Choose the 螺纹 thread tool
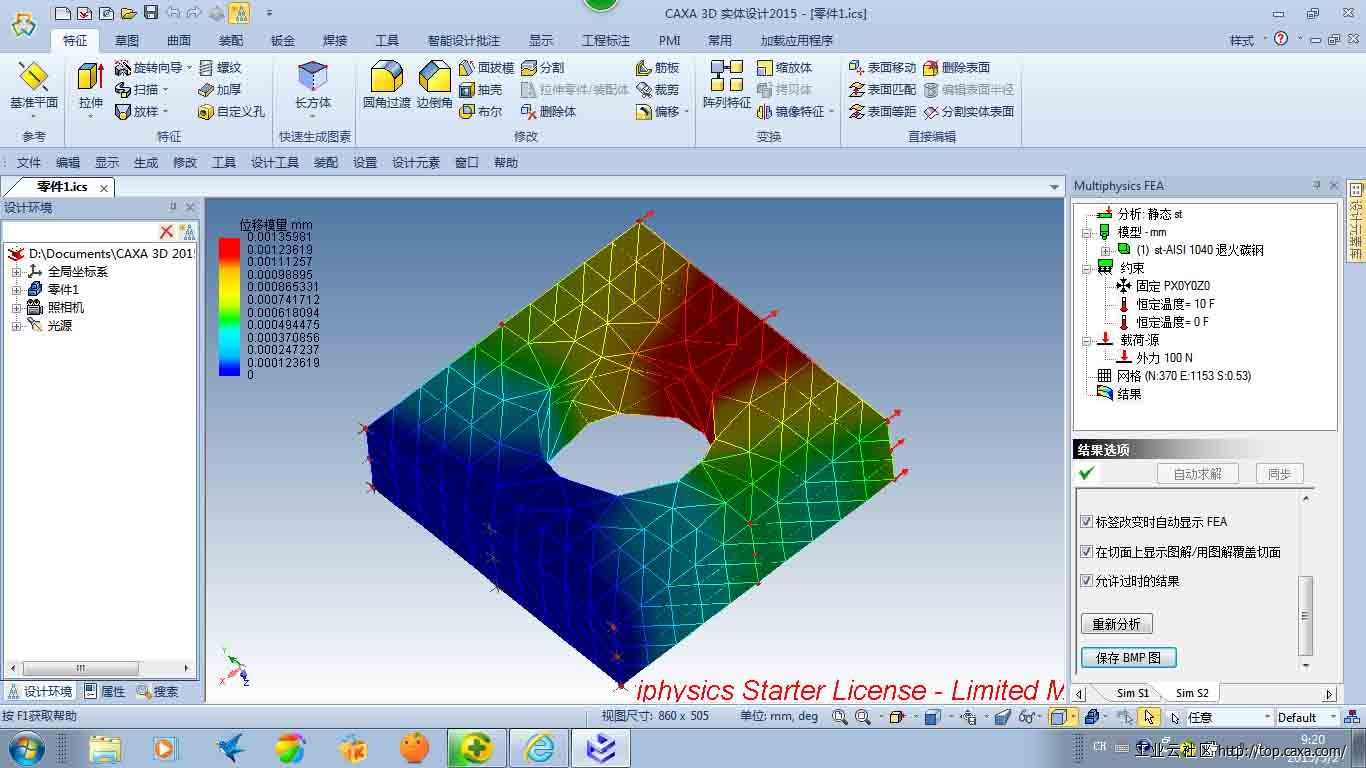 click(220, 67)
